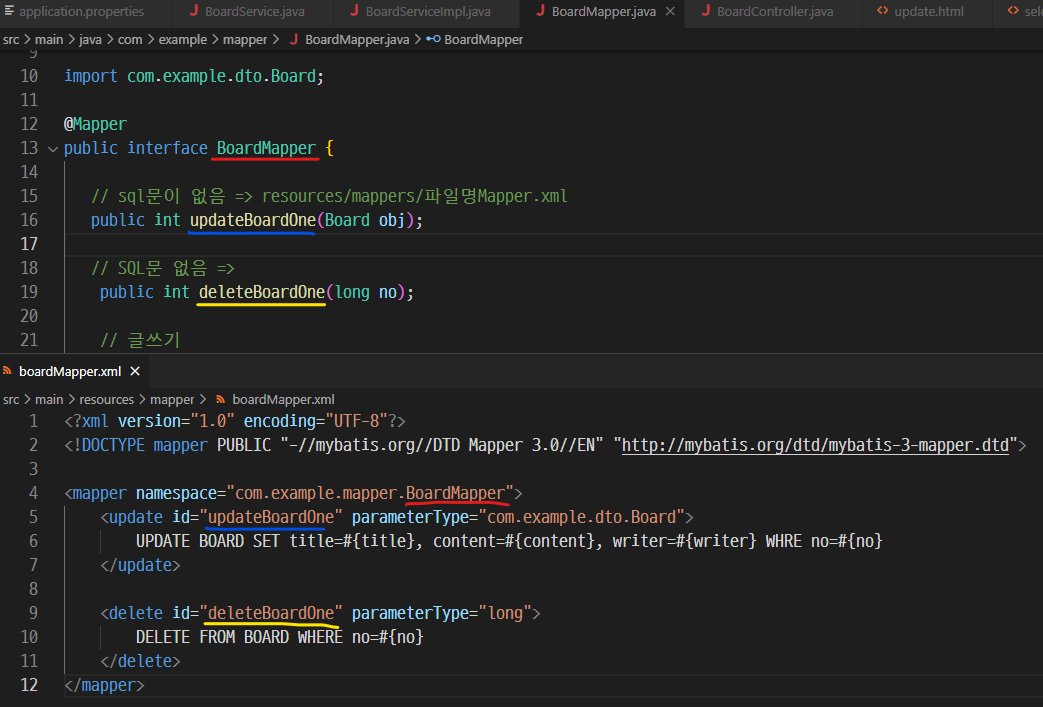Click the '// SQL문 없음 =>' comment line
The image size is (1043, 707).
tap(163, 267)
